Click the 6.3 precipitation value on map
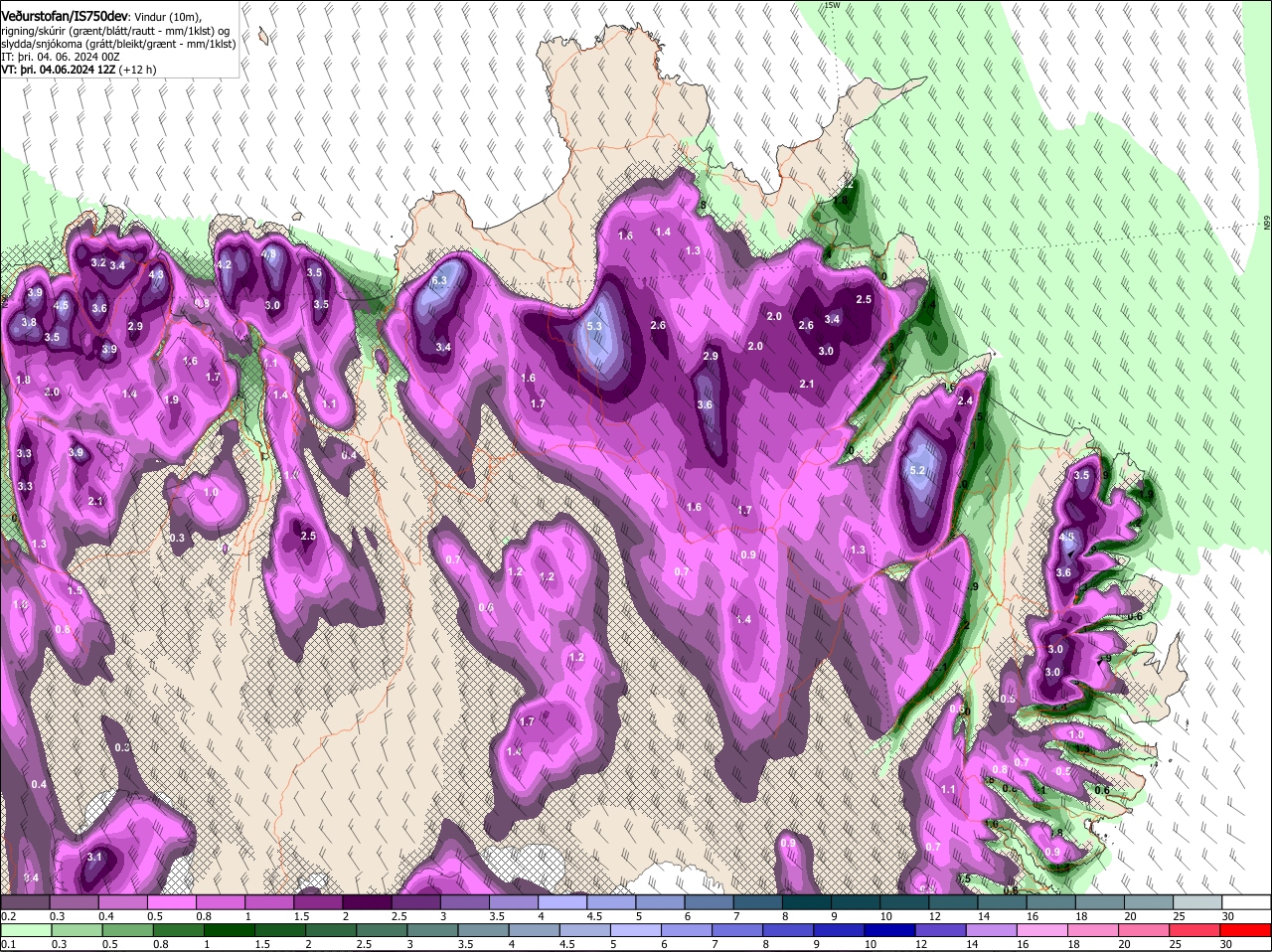Screen dimensions: 1272x952 (440, 282)
